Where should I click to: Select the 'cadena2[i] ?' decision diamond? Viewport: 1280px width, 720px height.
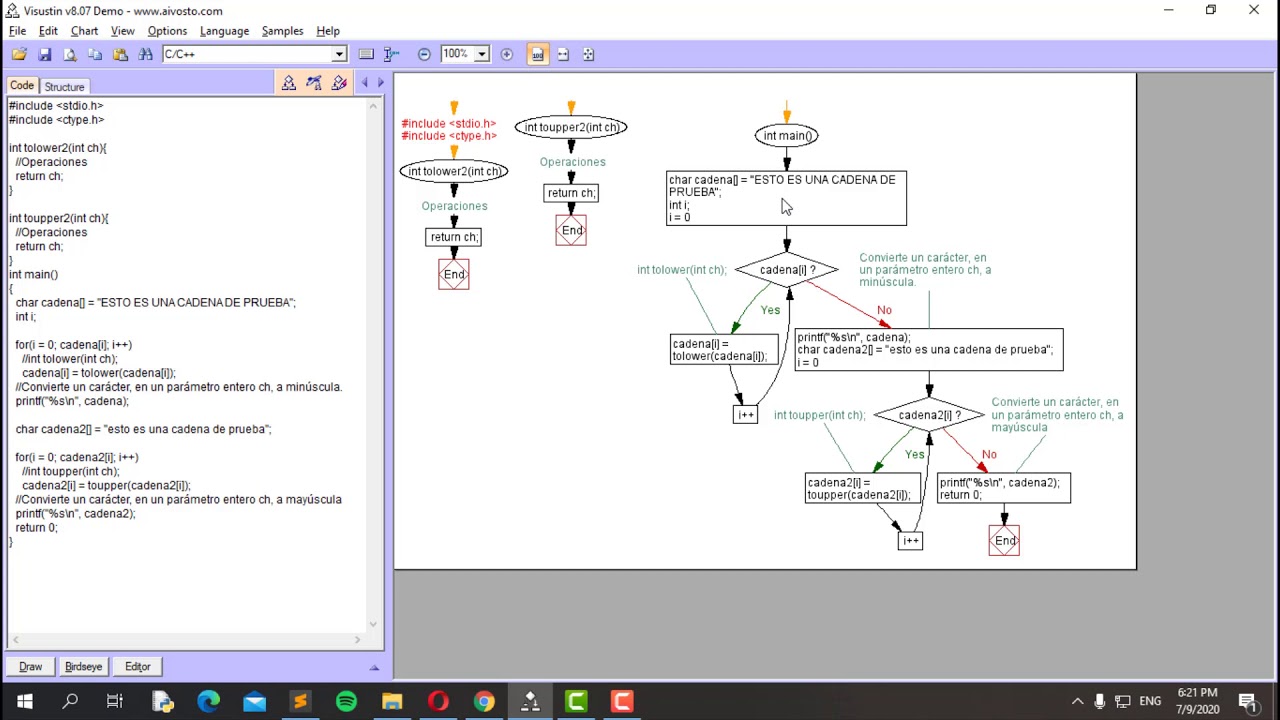[929, 415]
